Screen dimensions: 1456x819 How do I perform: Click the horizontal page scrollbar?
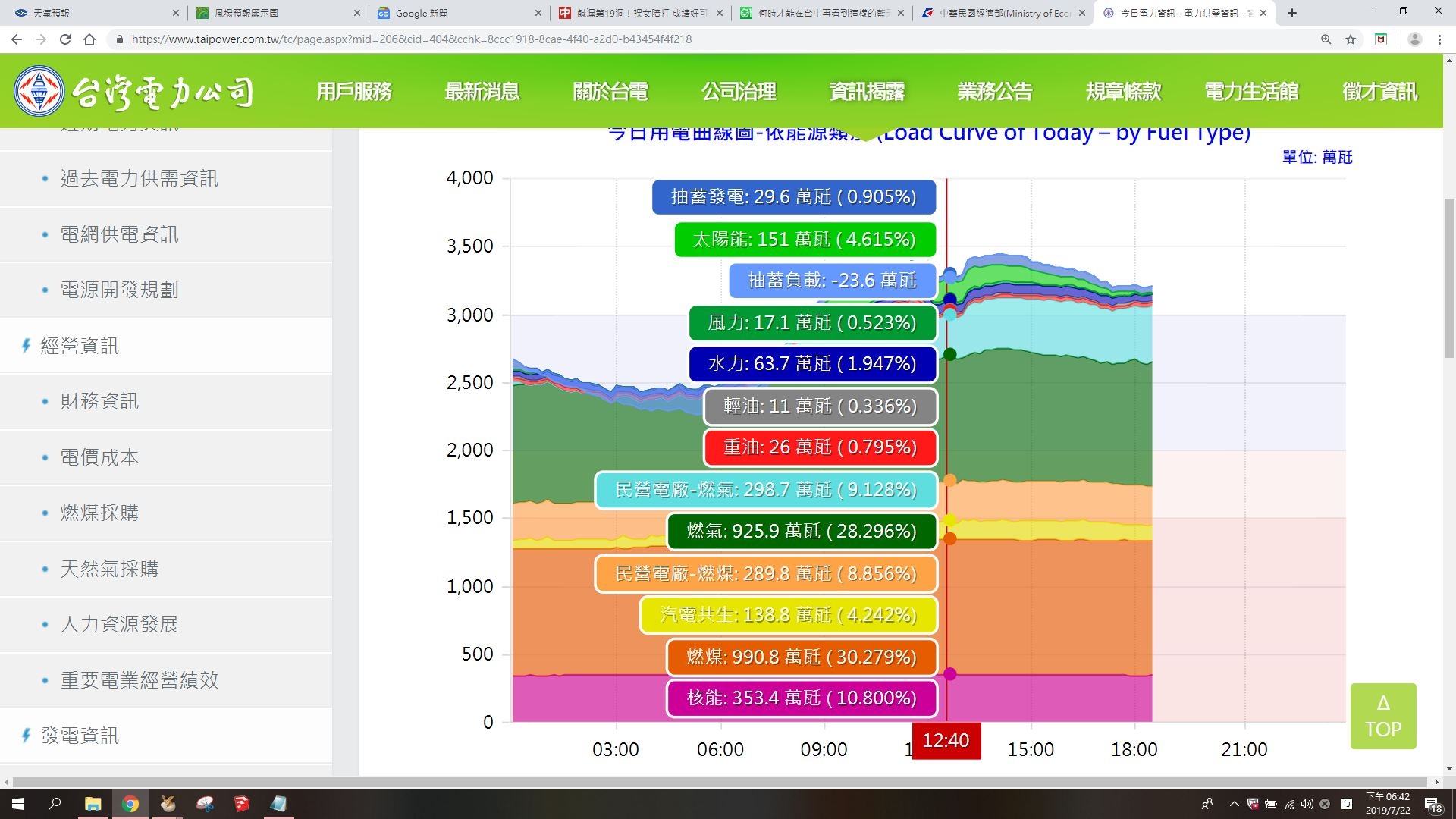720,782
